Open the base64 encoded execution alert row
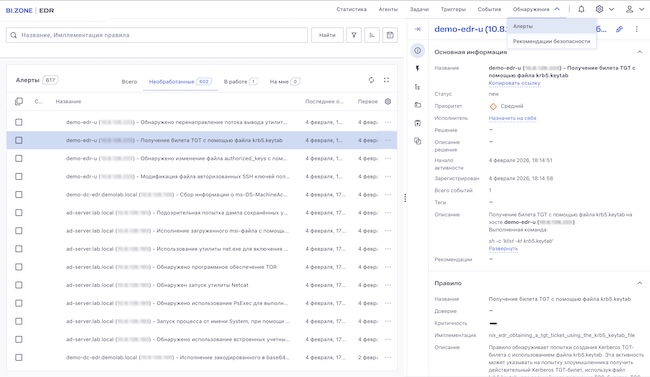The height and width of the screenshot is (377, 650). pyautogui.click(x=201, y=358)
